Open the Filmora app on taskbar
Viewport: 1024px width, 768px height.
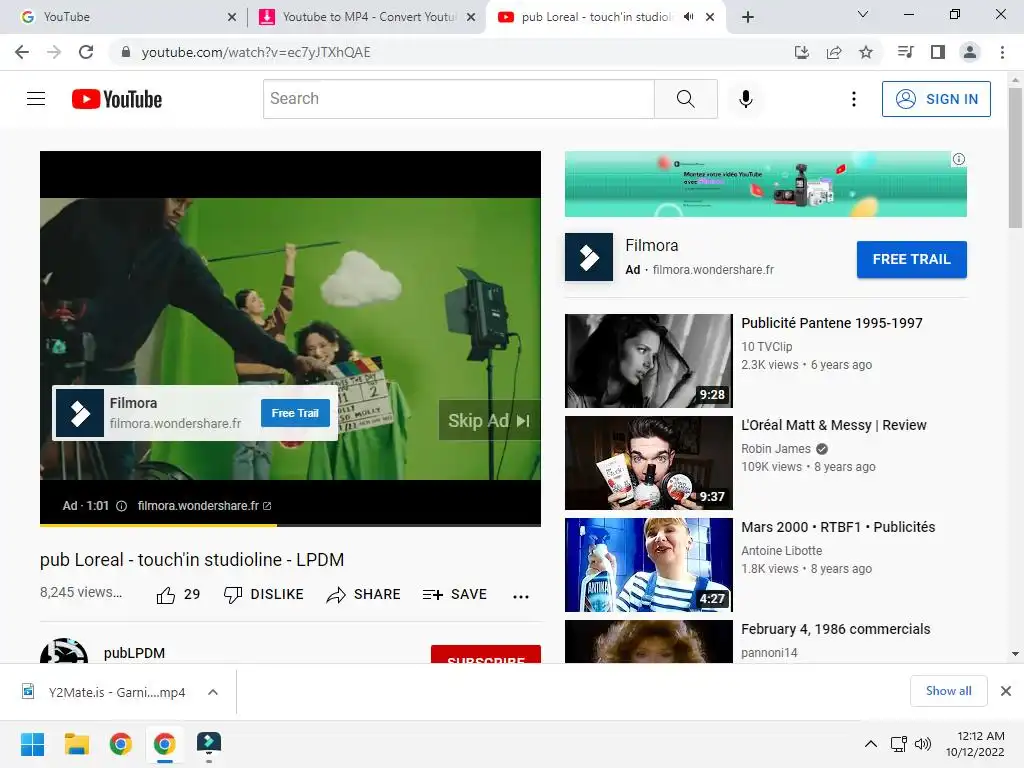209,744
